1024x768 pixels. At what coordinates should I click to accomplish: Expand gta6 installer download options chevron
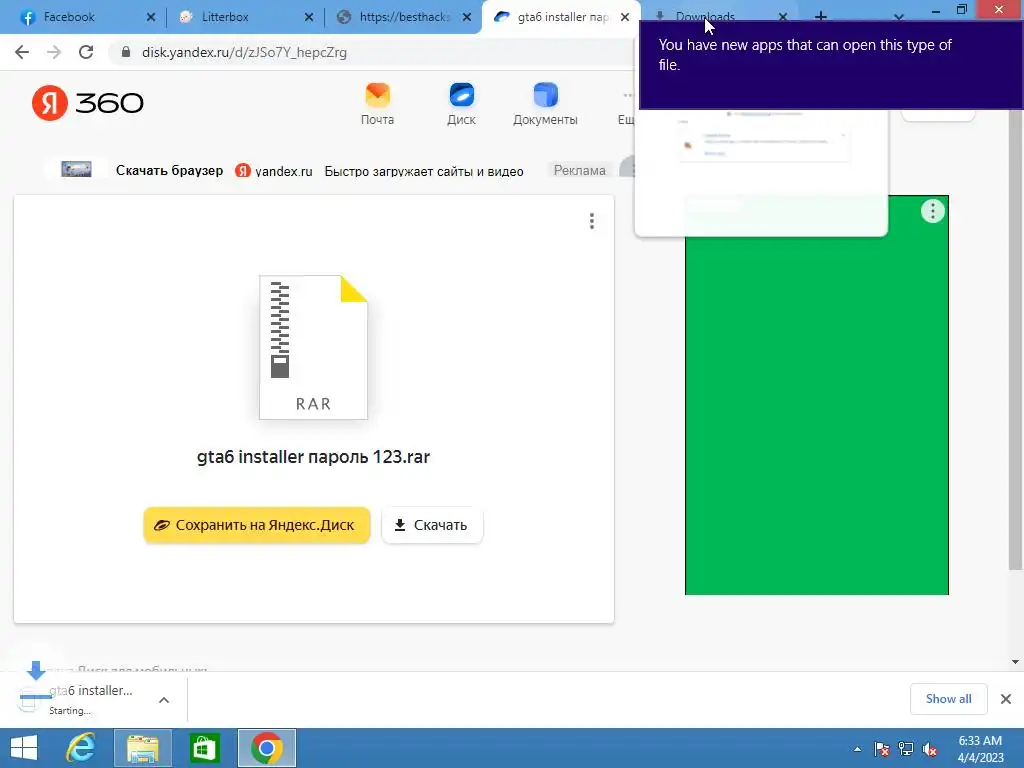[164, 700]
